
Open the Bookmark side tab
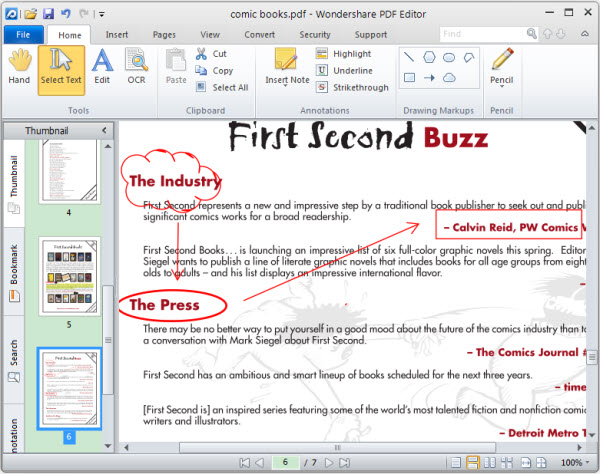pos(14,272)
